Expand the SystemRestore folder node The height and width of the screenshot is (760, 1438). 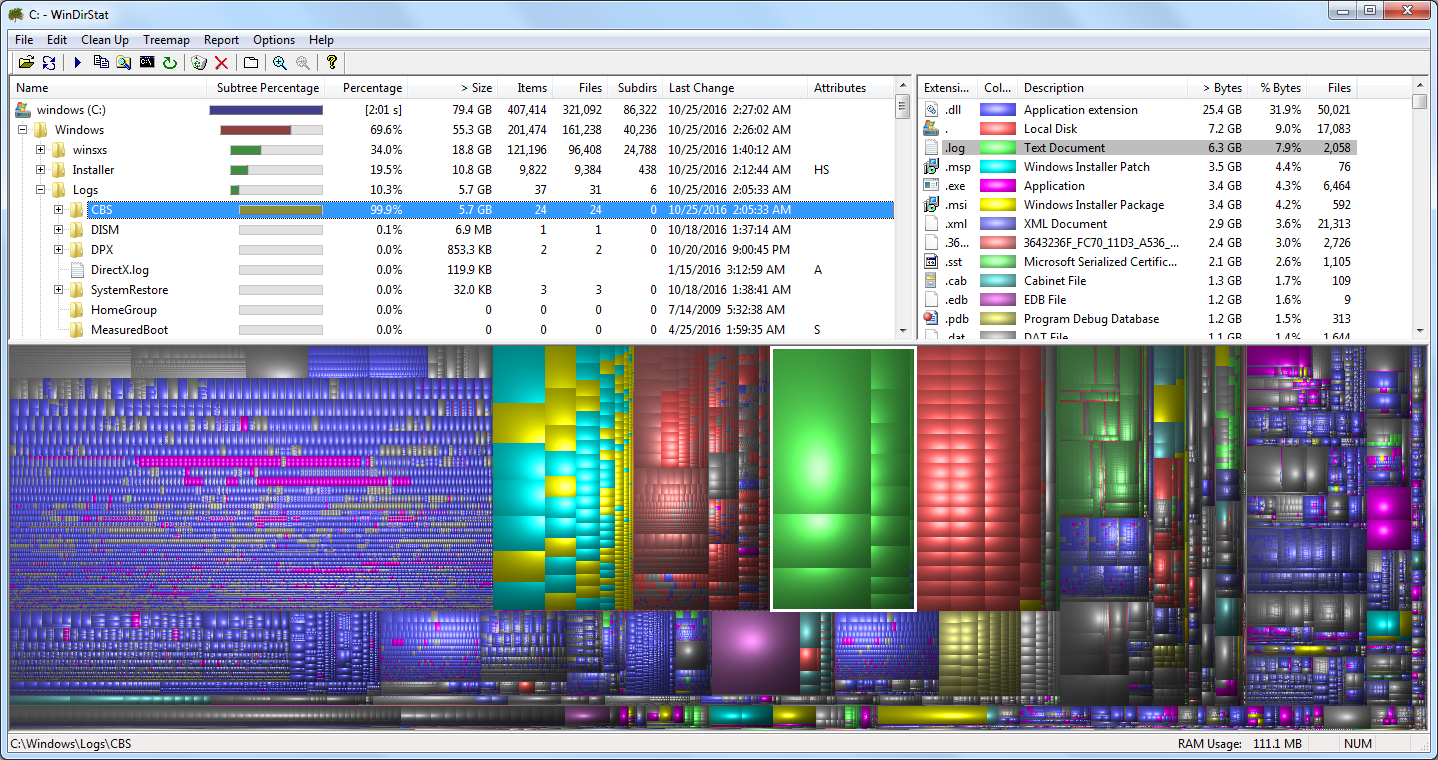pos(59,289)
